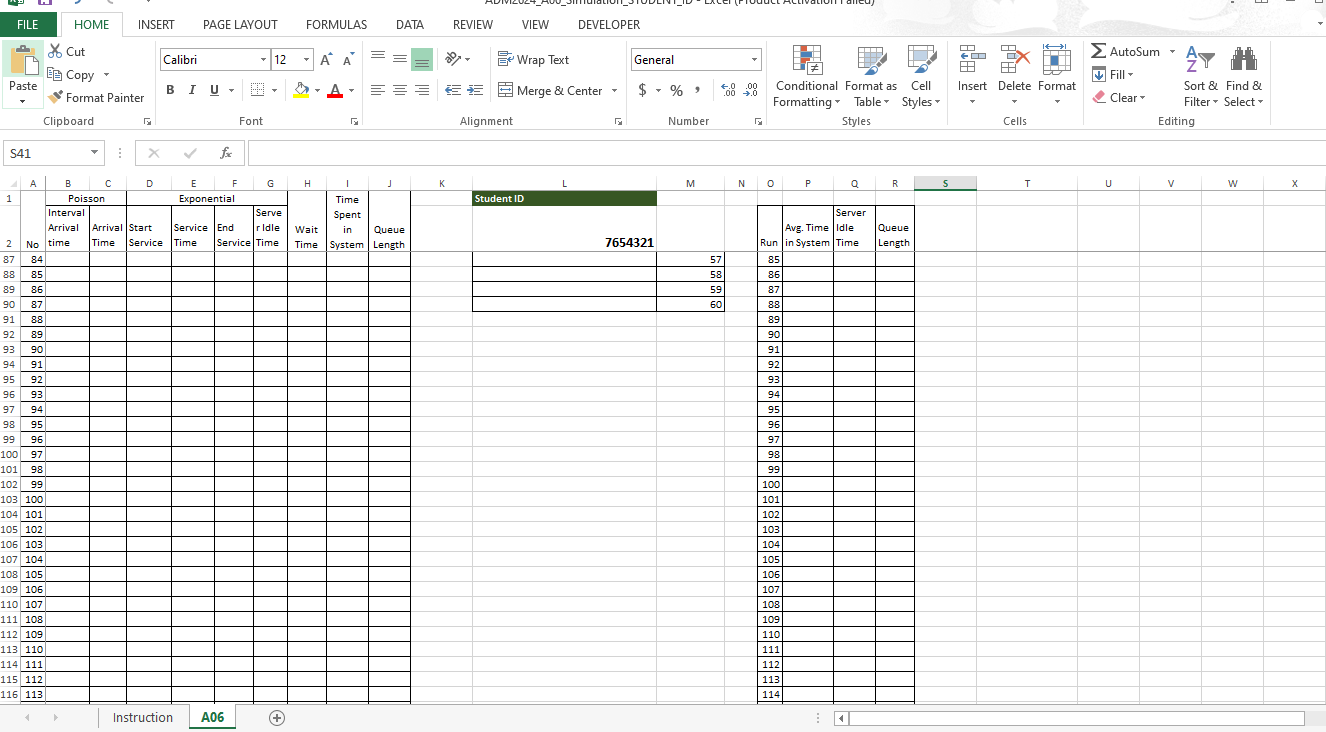Click the Format as Table button
The width and height of the screenshot is (1326, 732).
coord(870,76)
